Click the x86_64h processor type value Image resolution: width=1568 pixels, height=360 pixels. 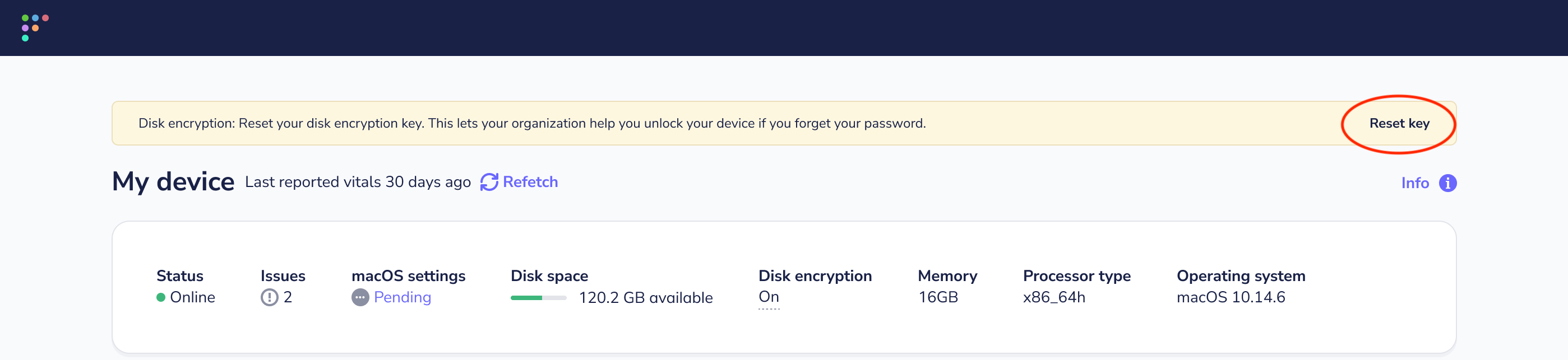[x=1053, y=297]
